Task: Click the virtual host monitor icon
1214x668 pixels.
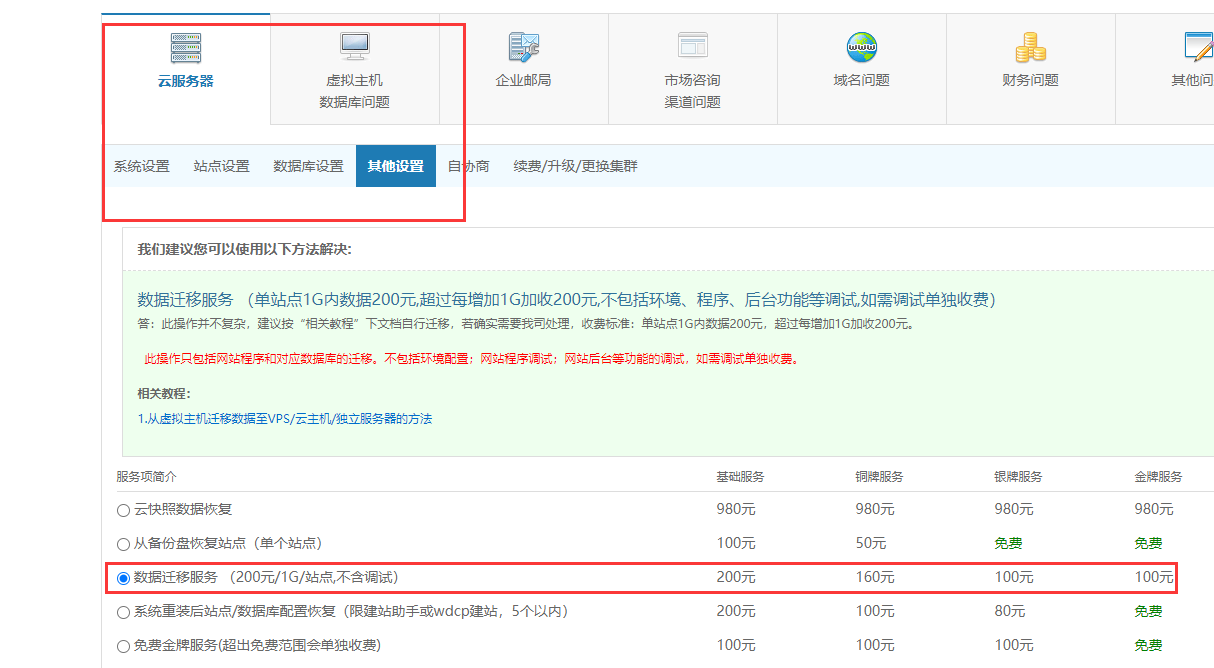Action: (x=354, y=46)
